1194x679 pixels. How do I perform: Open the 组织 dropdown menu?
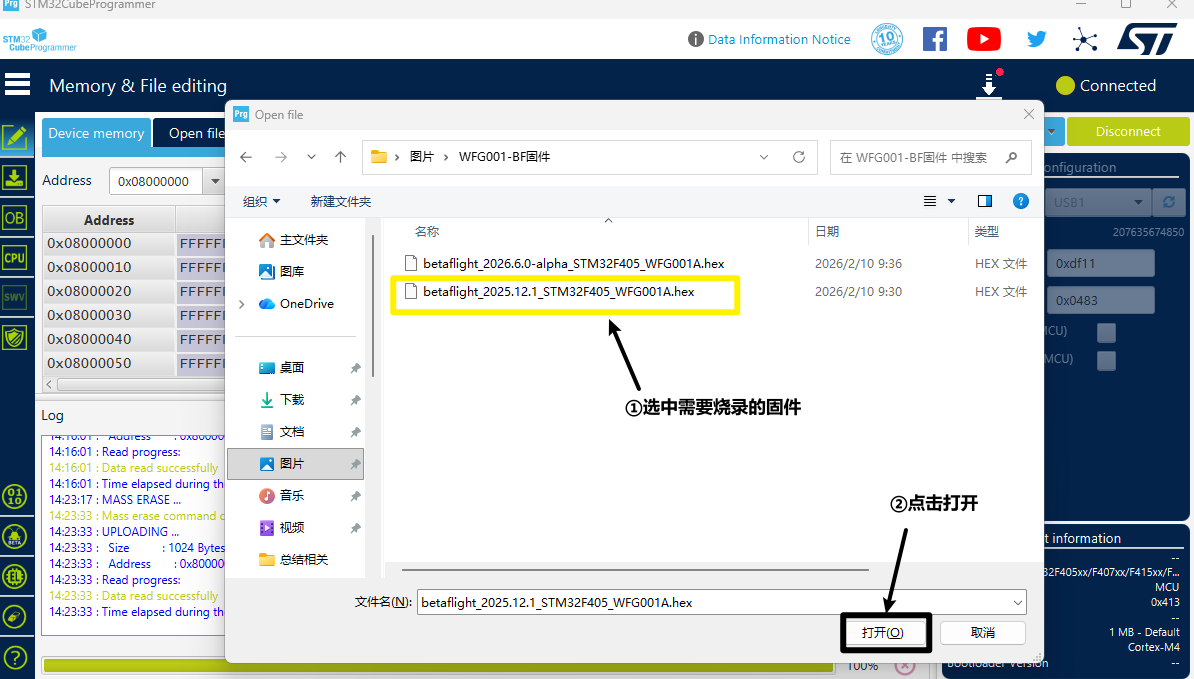[x=262, y=202]
